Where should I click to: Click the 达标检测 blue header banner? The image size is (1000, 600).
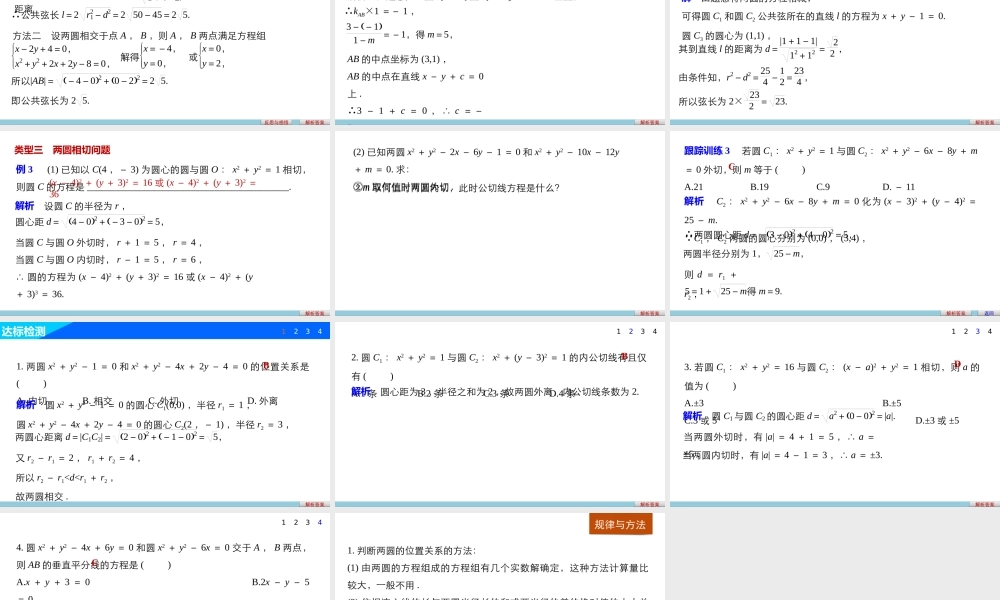165,331
